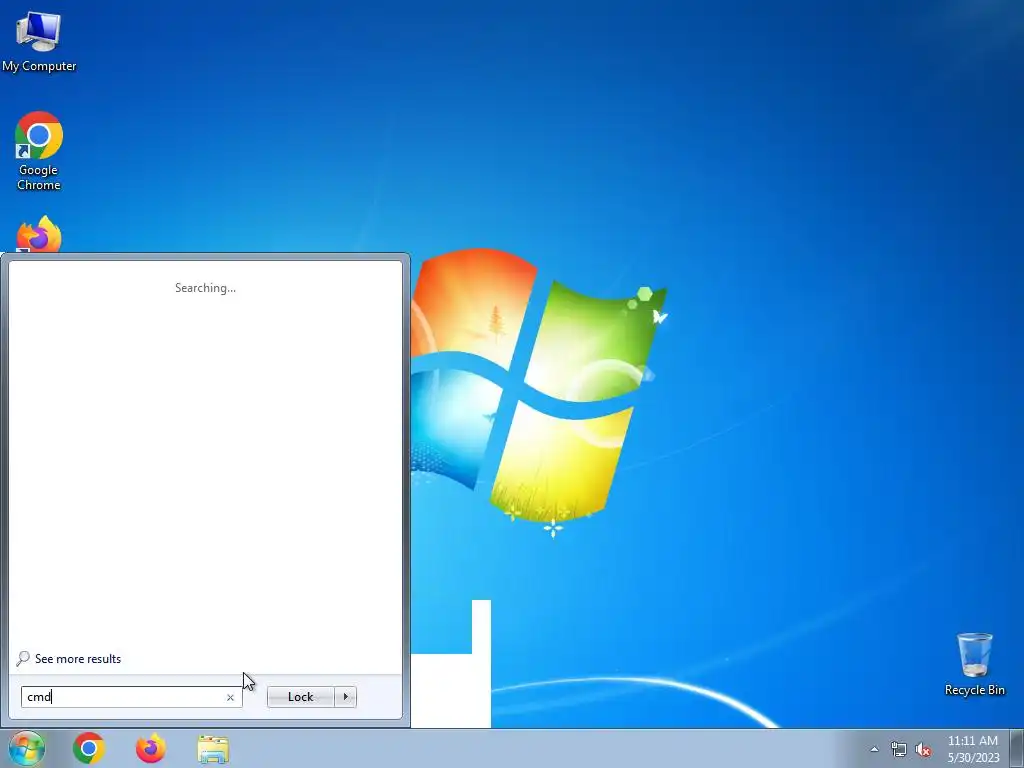1024x768 pixels.
Task: Clear the search box with the X
Action: click(x=230, y=697)
